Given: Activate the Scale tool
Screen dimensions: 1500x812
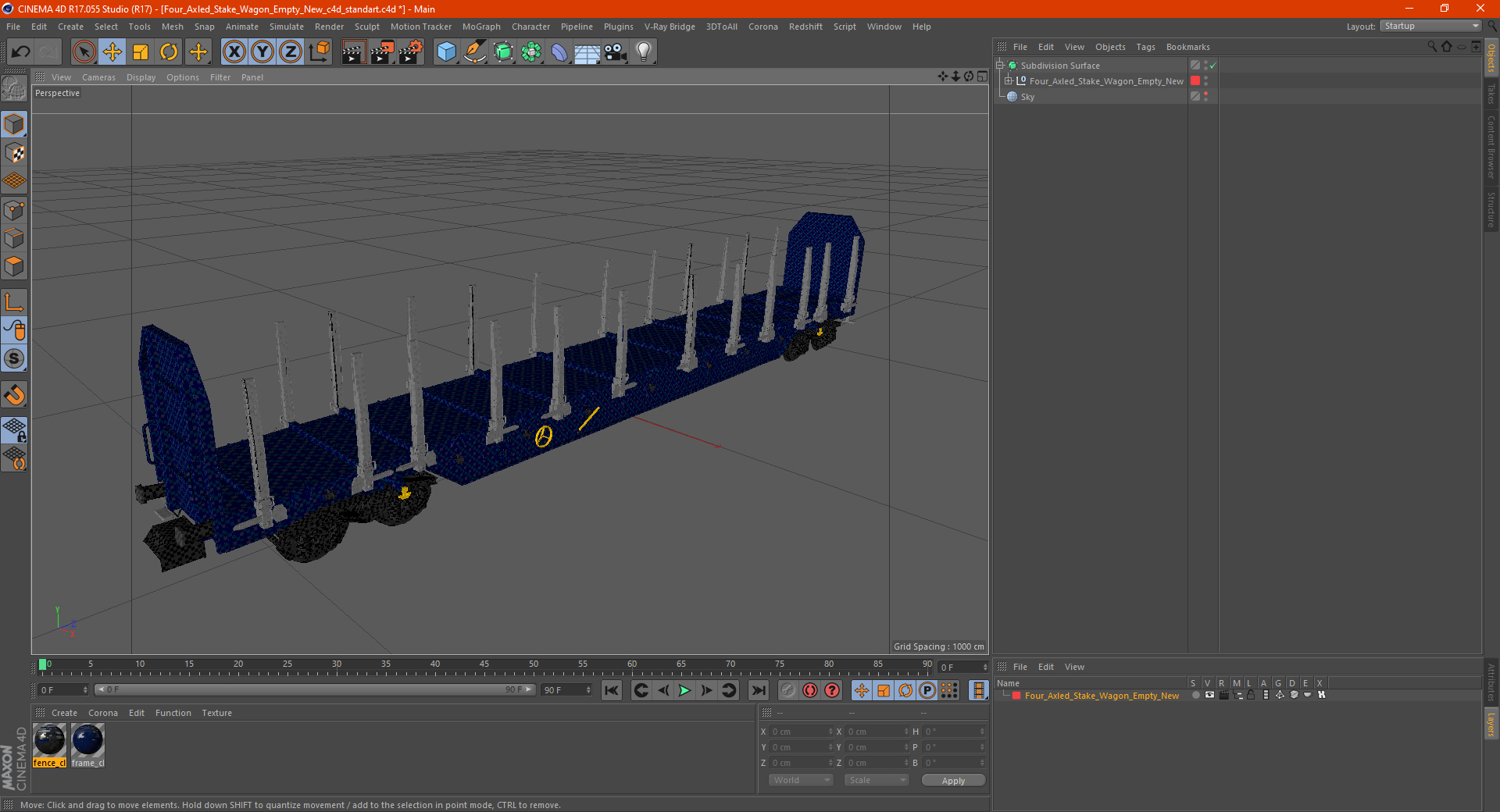Looking at the screenshot, I should tap(141, 52).
